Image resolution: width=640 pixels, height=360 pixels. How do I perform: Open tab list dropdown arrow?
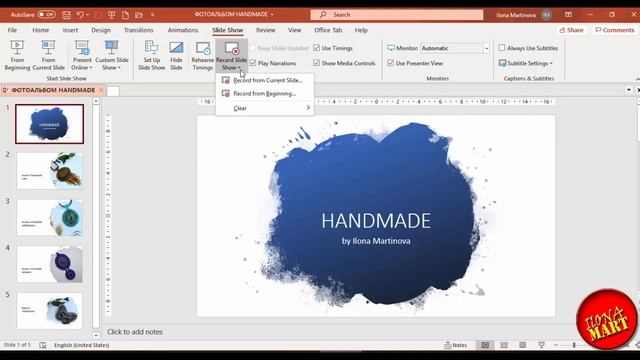click(x=629, y=90)
